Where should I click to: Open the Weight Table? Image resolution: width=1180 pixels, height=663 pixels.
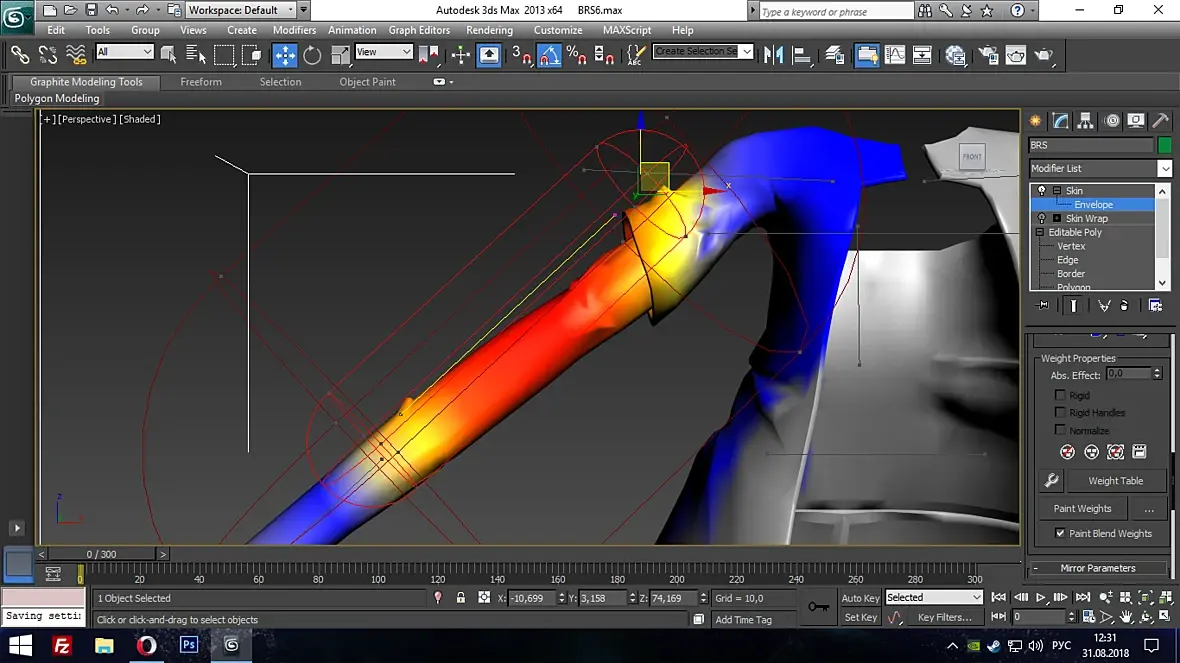pyautogui.click(x=1115, y=481)
